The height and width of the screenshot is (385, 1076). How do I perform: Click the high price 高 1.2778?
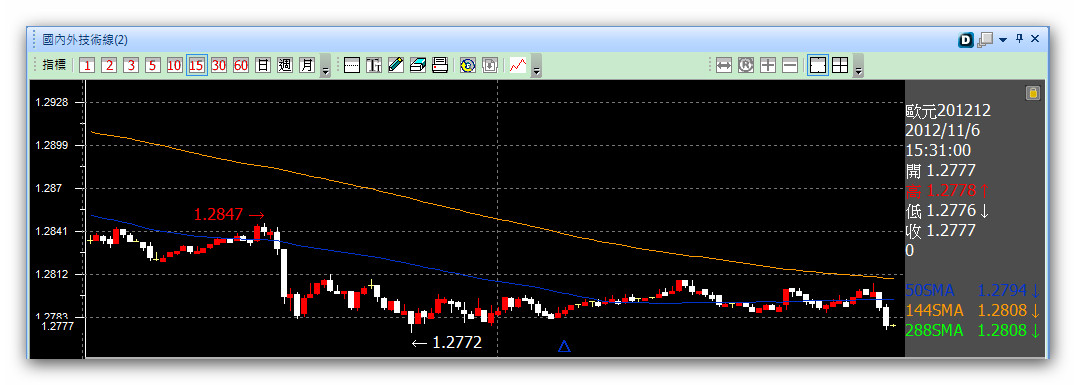point(946,190)
